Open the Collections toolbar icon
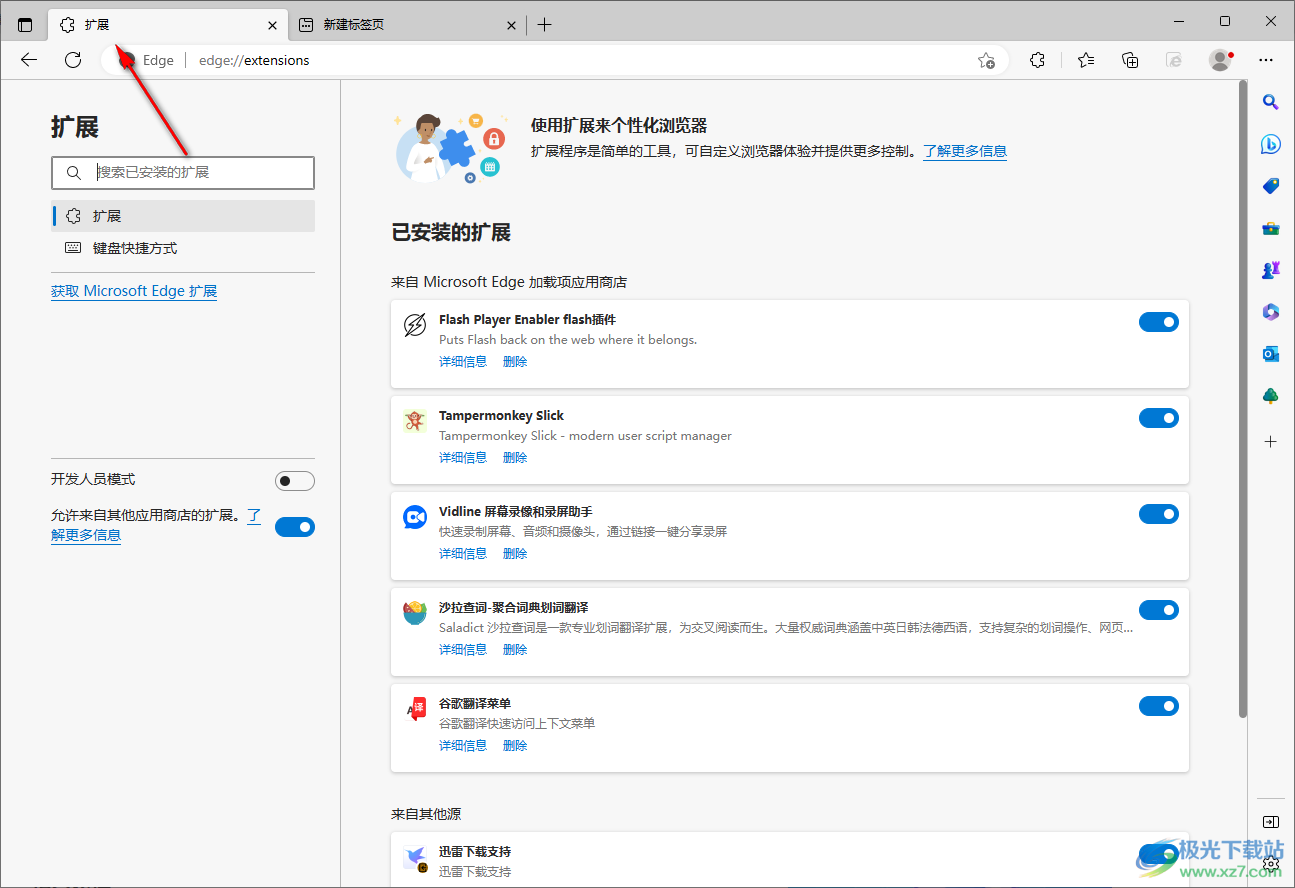This screenshot has height=888, width=1295. point(1130,60)
